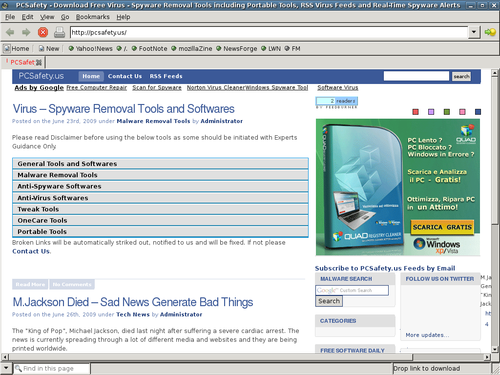Select the PCSafety browser tab
The height and width of the screenshot is (375, 500).
click(x=23, y=62)
